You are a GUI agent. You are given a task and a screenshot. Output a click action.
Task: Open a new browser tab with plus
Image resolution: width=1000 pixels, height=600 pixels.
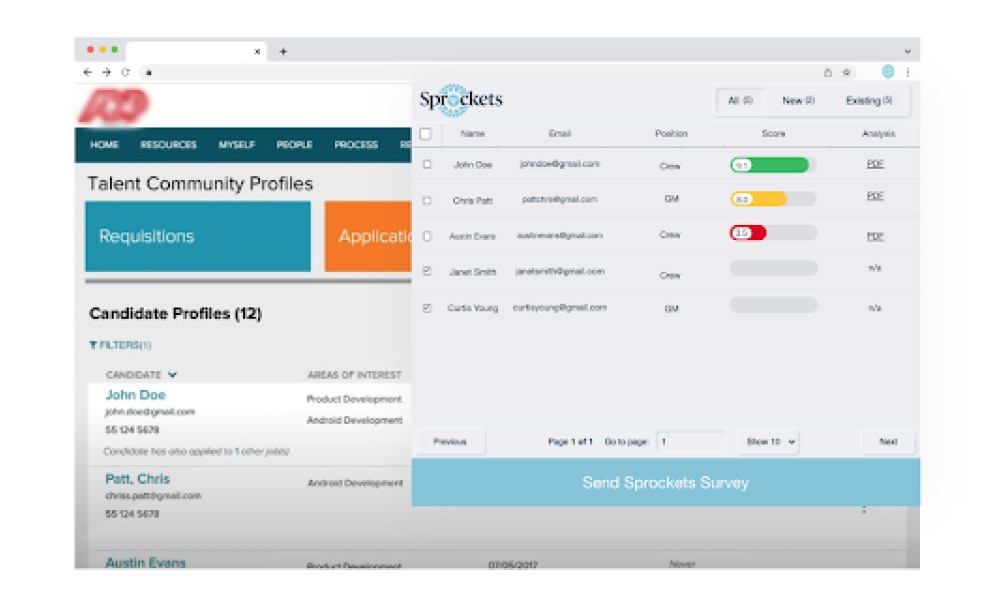(283, 52)
